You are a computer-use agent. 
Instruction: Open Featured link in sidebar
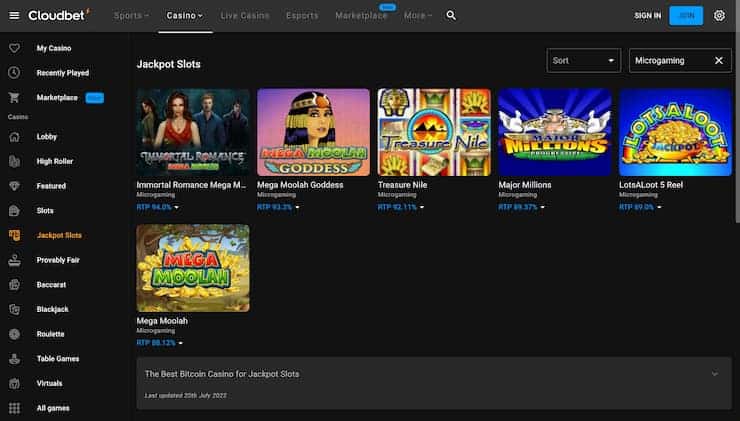(51, 186)
